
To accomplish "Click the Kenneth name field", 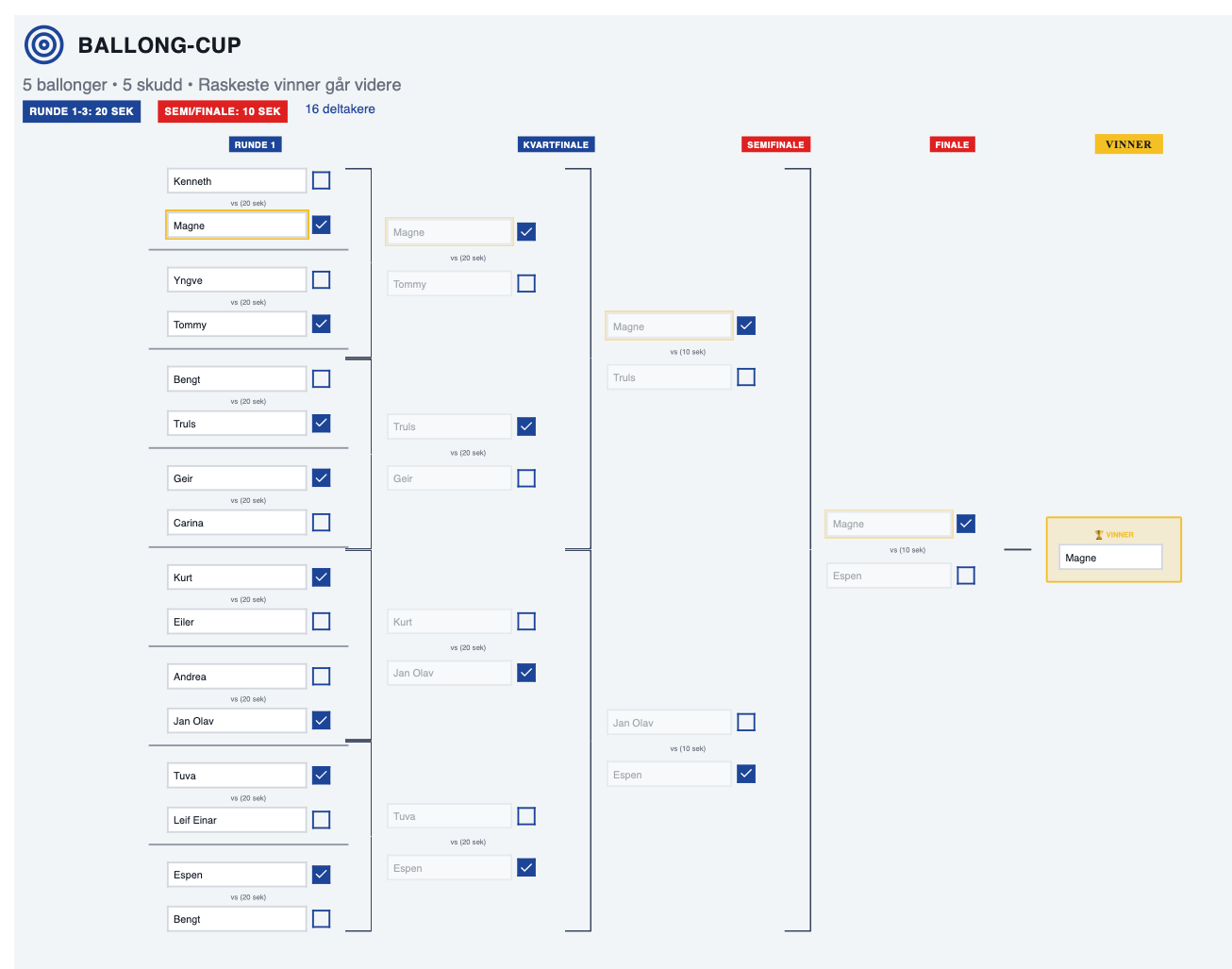I will click(x=237, y=181).
